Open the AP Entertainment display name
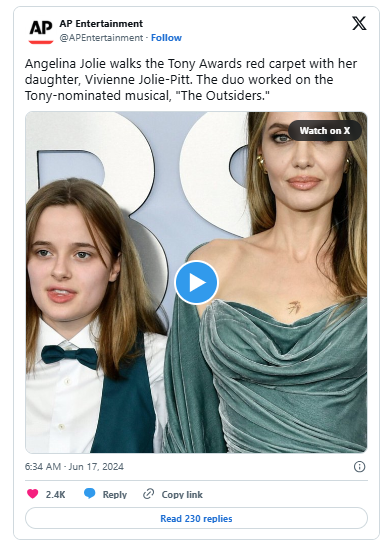 point(101,24)
